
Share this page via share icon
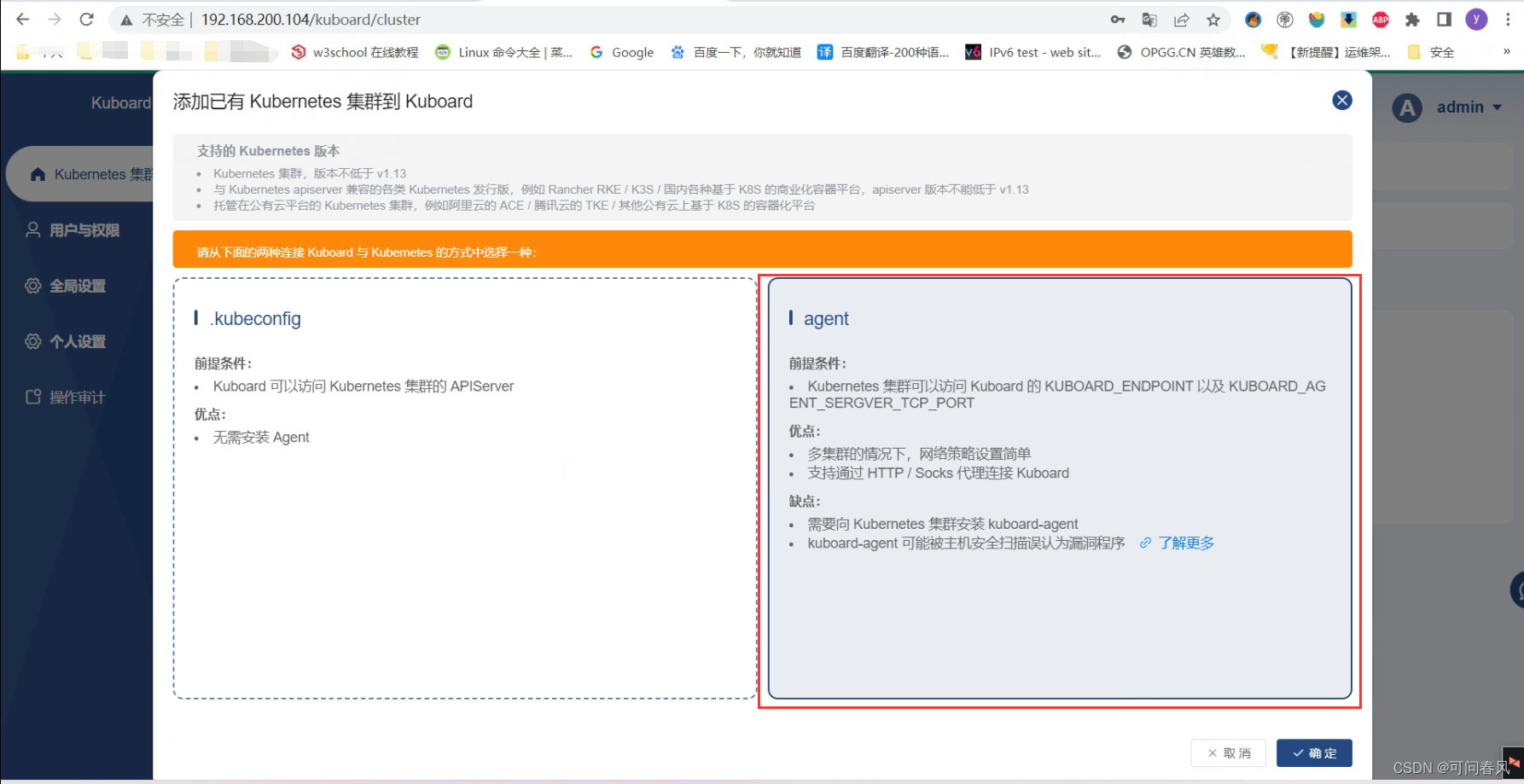pyautogui.click(x=1182, y=20)
